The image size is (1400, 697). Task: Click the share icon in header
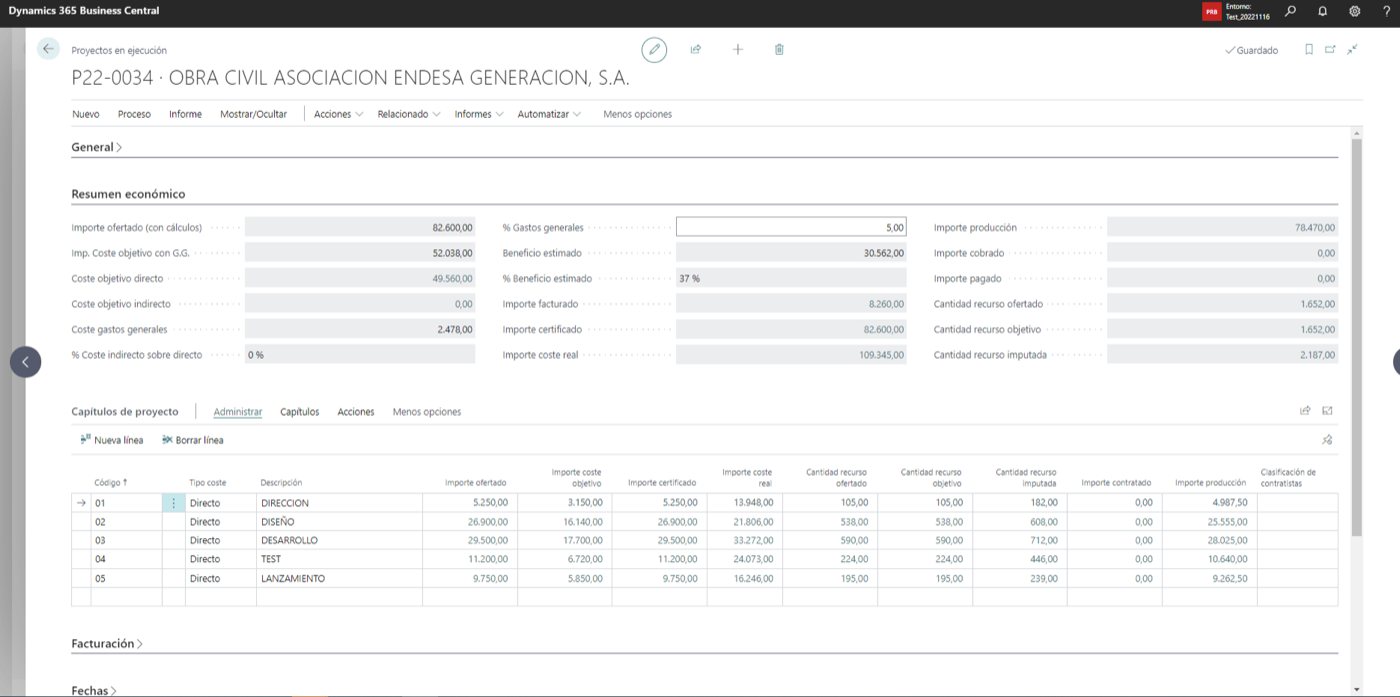click(x=696, y=49)
